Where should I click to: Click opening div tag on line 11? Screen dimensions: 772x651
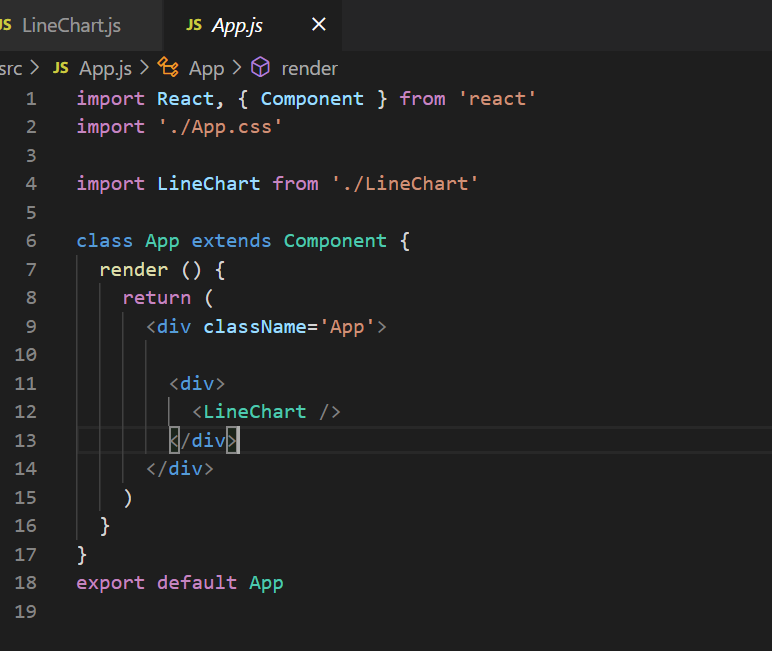[197, 384]
